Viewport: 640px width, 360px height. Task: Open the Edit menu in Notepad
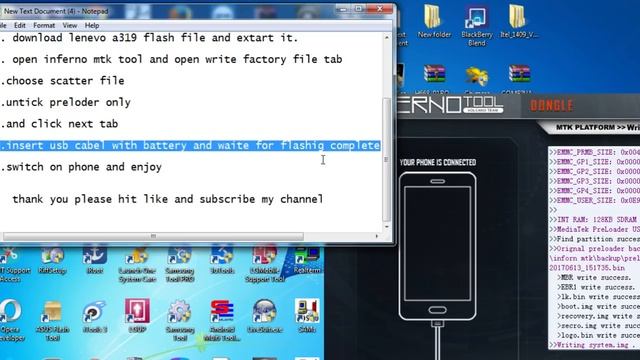(20, 25)
